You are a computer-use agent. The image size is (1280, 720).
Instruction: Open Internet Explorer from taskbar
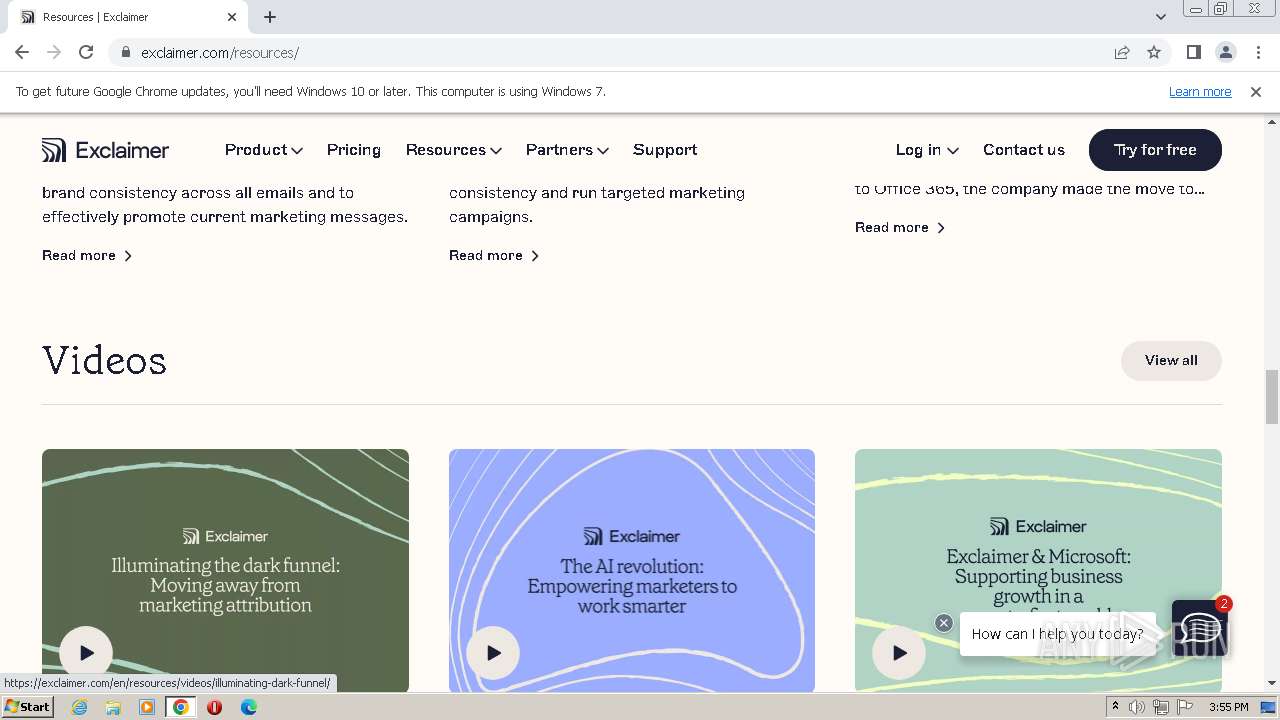80,707
